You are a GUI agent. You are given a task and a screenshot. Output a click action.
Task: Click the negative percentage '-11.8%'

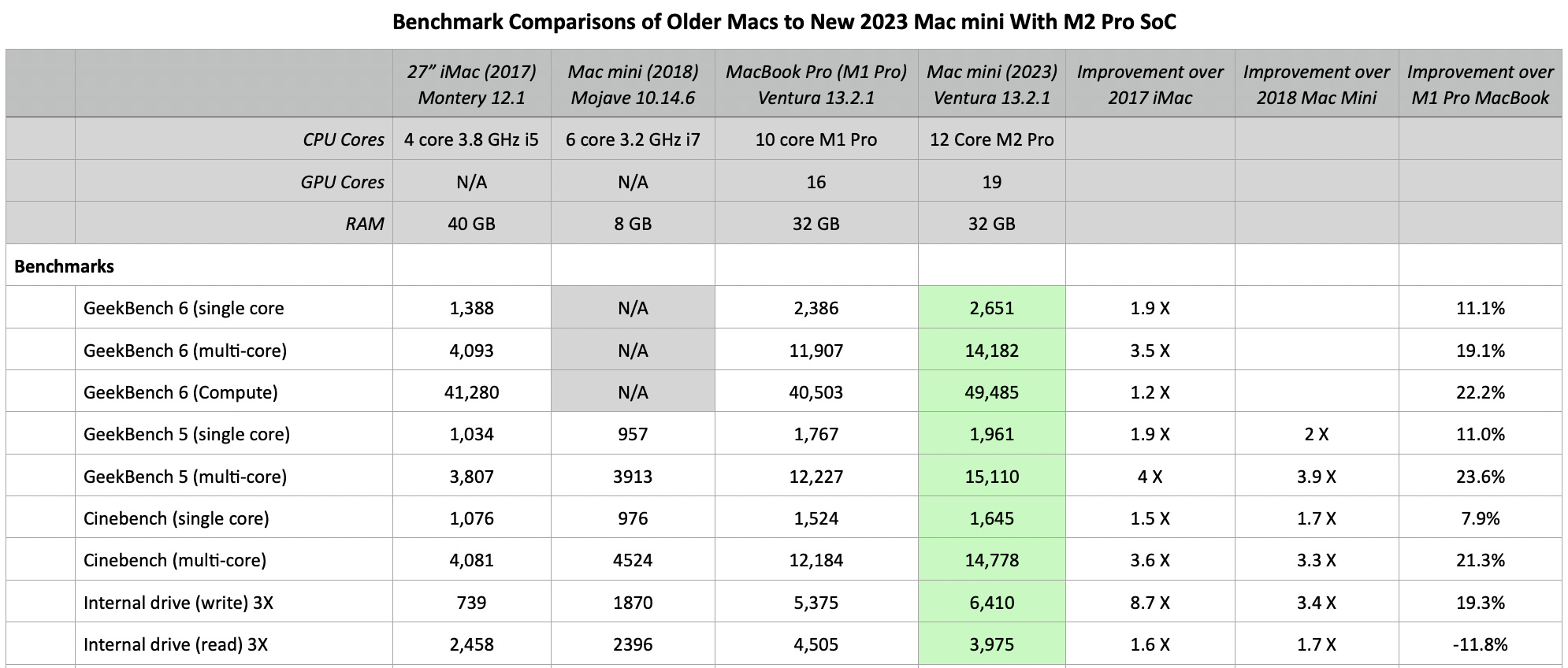[x=1481, y=644]
